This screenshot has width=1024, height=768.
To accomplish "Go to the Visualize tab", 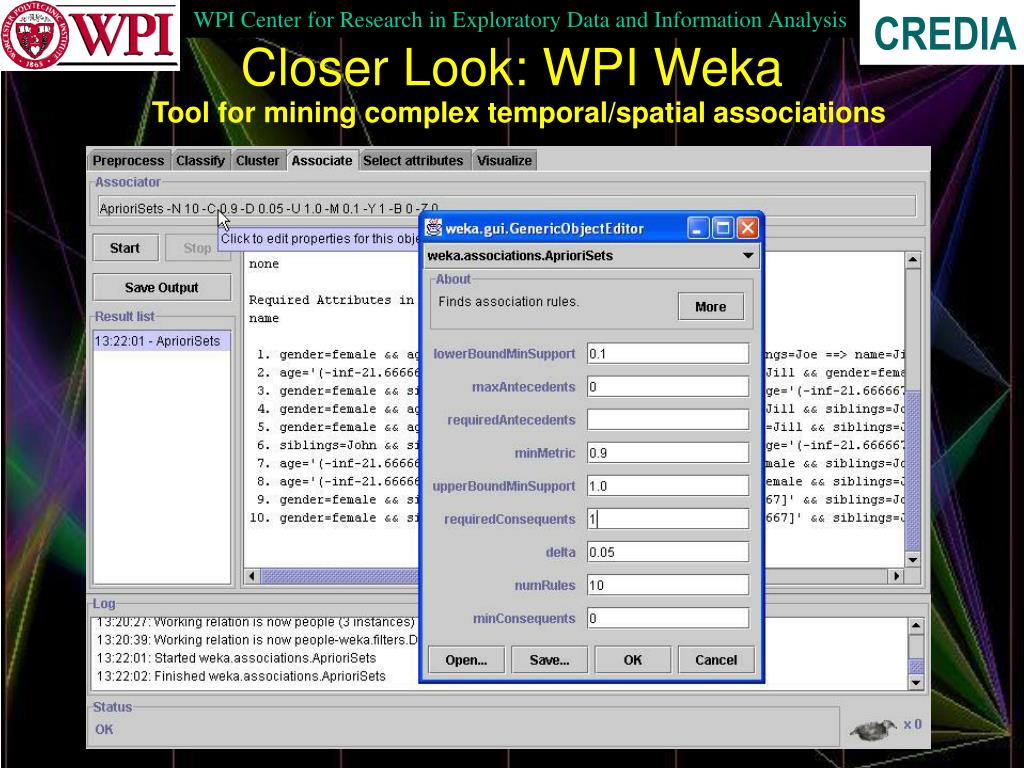I will pyautogui.click(x=504, y=161).
